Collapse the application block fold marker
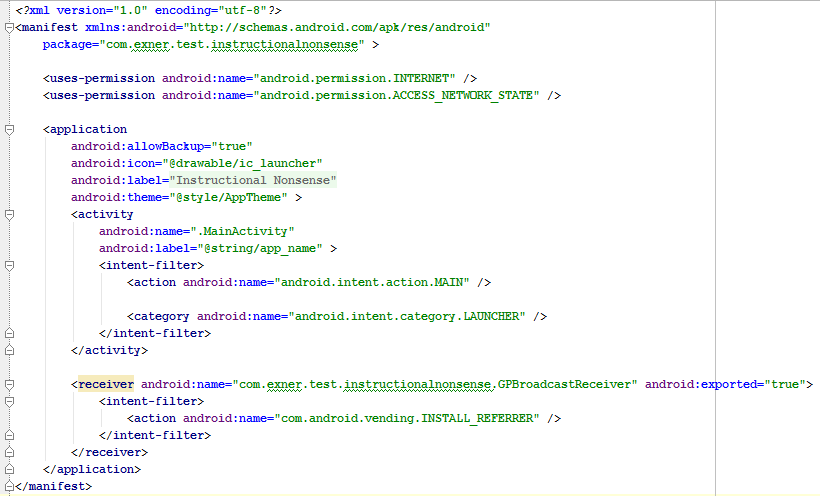Image resolution: width=820 pixels, height=496 pixels. pos(8,130)
